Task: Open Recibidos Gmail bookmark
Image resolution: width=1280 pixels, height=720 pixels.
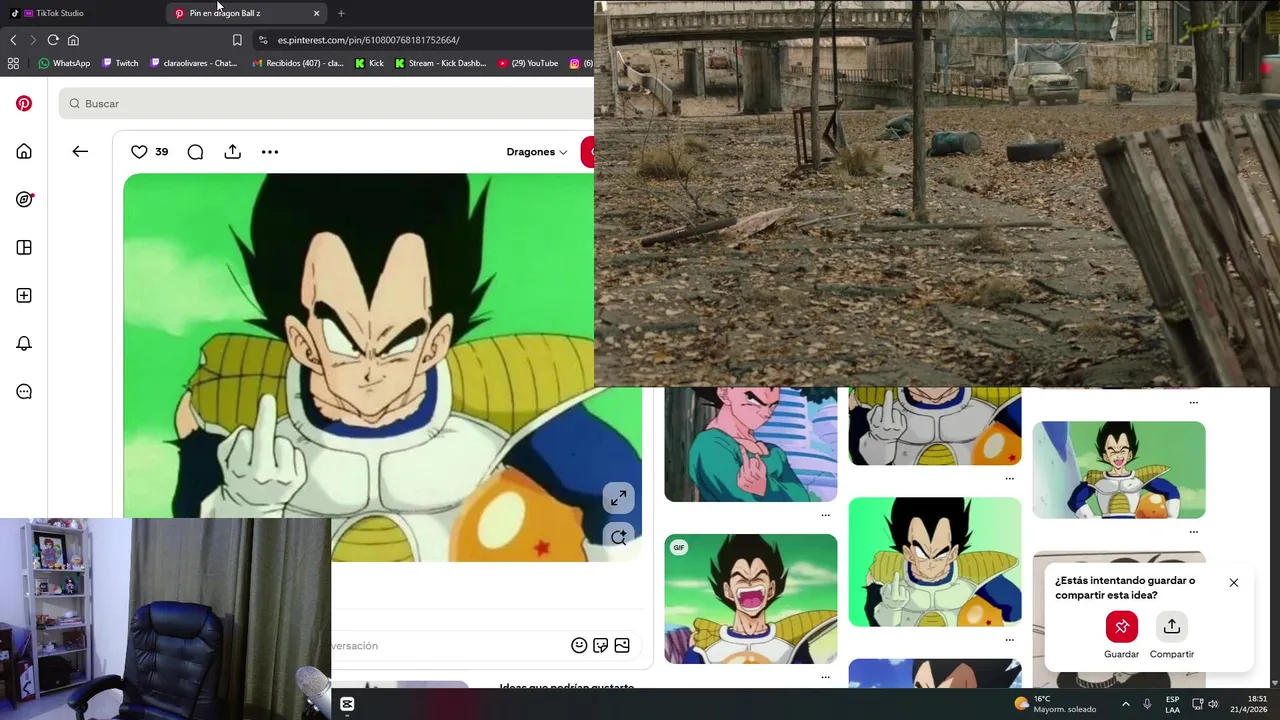Action: (x=298, y=63)
